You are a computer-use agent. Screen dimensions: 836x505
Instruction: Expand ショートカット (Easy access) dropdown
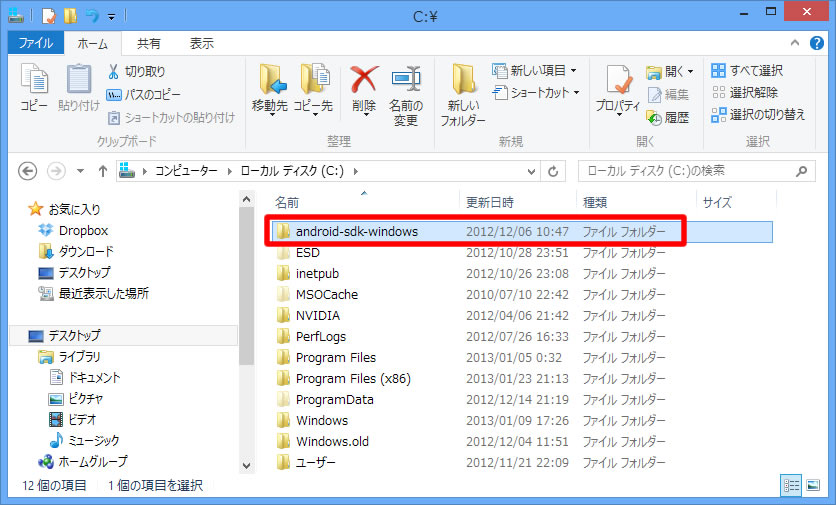point(576,93)
